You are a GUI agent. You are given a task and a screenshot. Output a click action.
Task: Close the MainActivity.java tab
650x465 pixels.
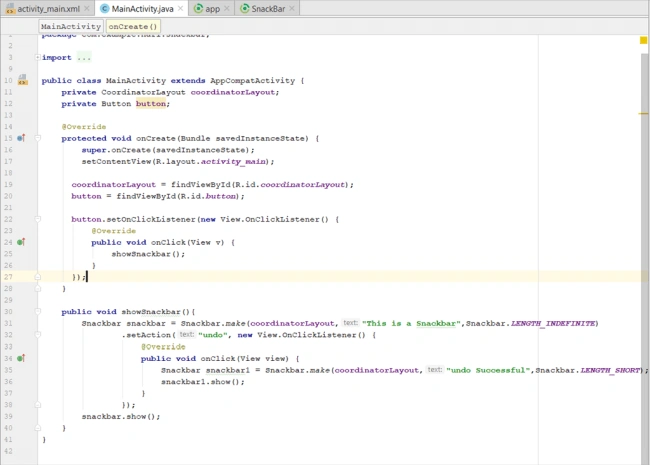coord(180,8)
